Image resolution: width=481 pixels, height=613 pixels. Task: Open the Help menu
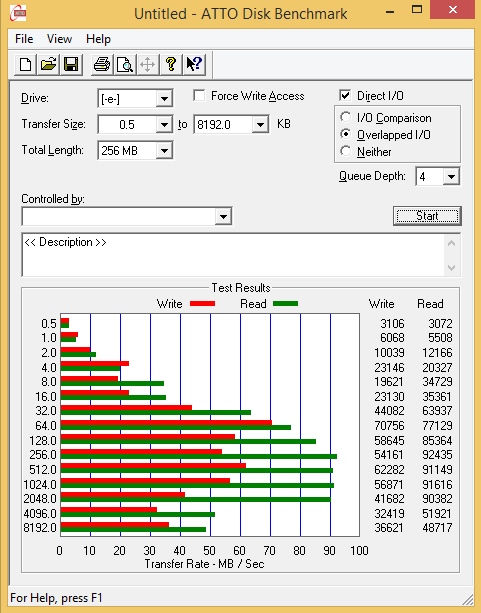[99, 39]
